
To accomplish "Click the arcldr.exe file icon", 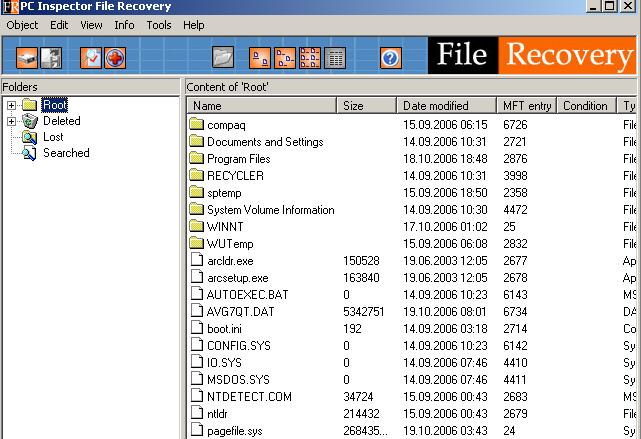I will click(x=197, y=260).
